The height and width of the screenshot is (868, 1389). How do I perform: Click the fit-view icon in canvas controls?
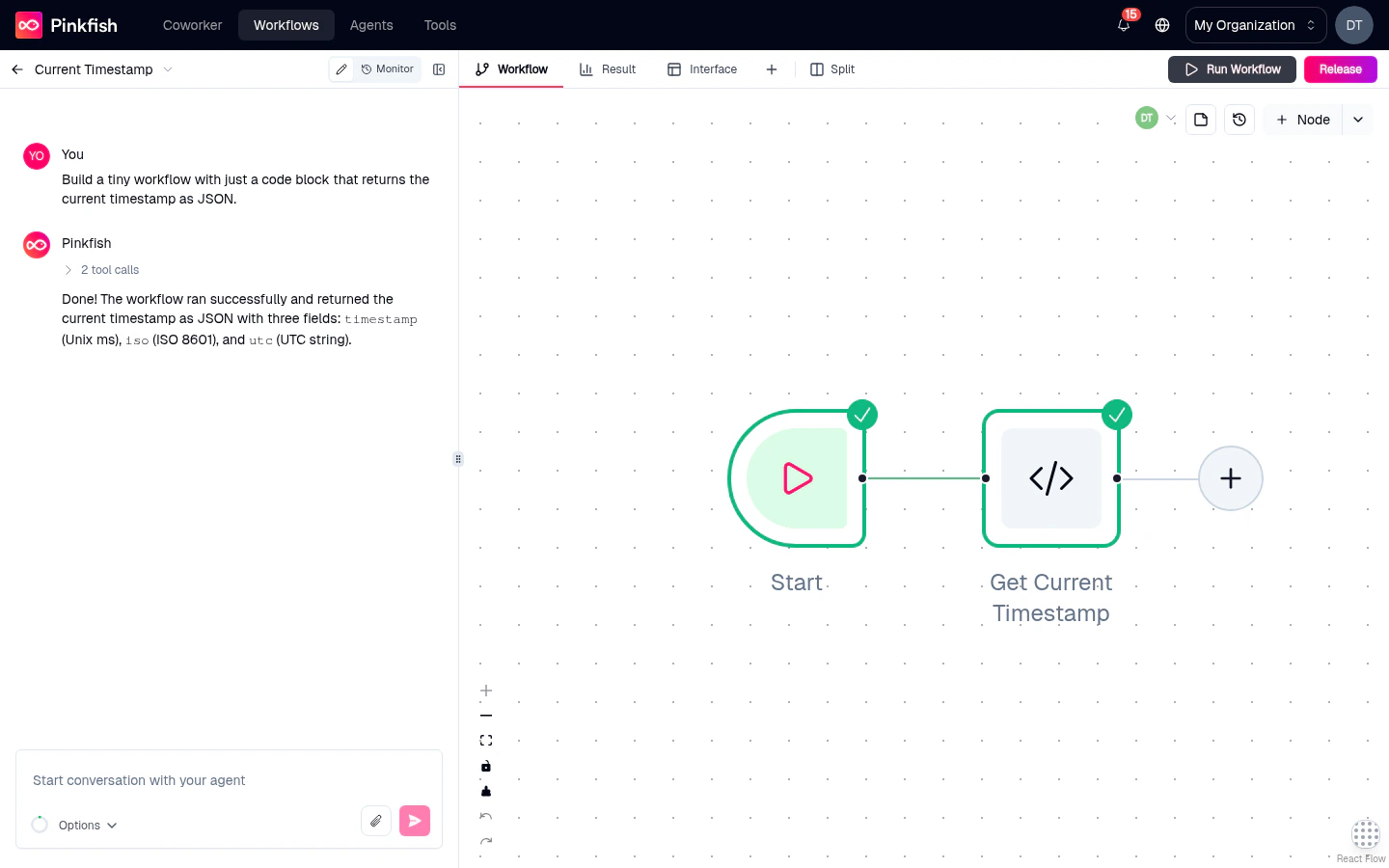point(486,740)
